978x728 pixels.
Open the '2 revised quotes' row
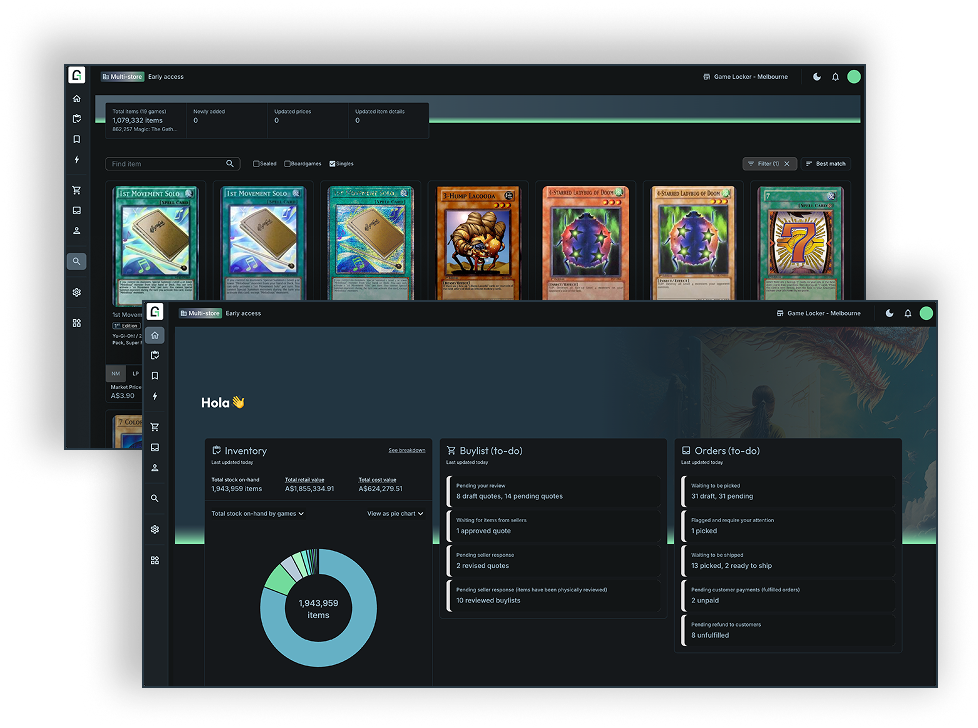click(553, 561)
